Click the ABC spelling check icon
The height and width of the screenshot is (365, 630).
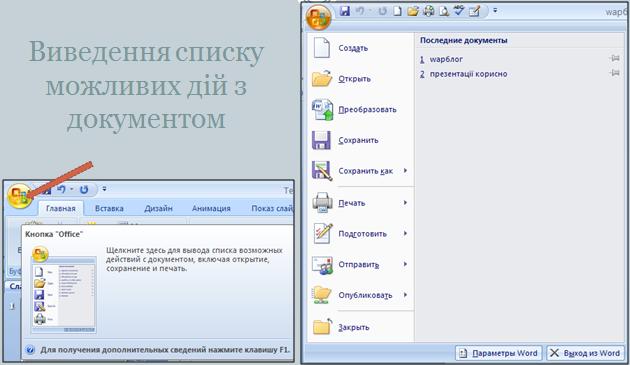pyautogui.click(x=458, y=11)
